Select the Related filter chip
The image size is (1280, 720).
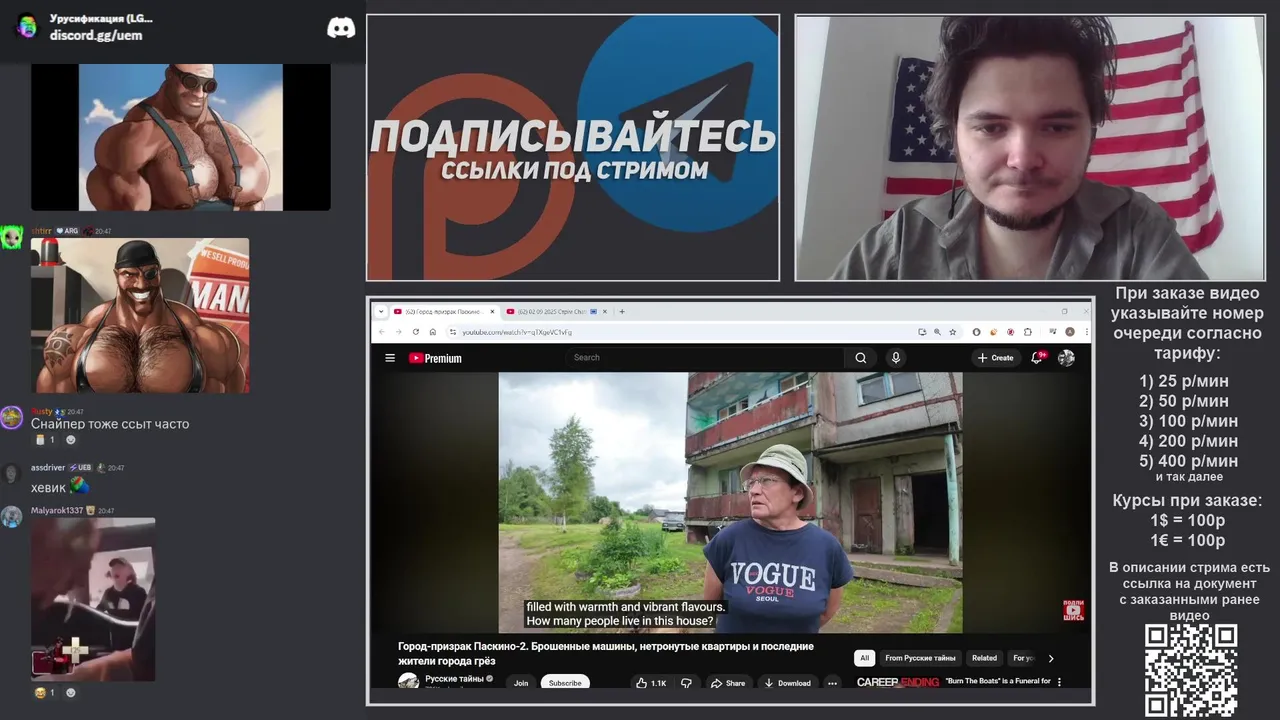click(984, 658)
